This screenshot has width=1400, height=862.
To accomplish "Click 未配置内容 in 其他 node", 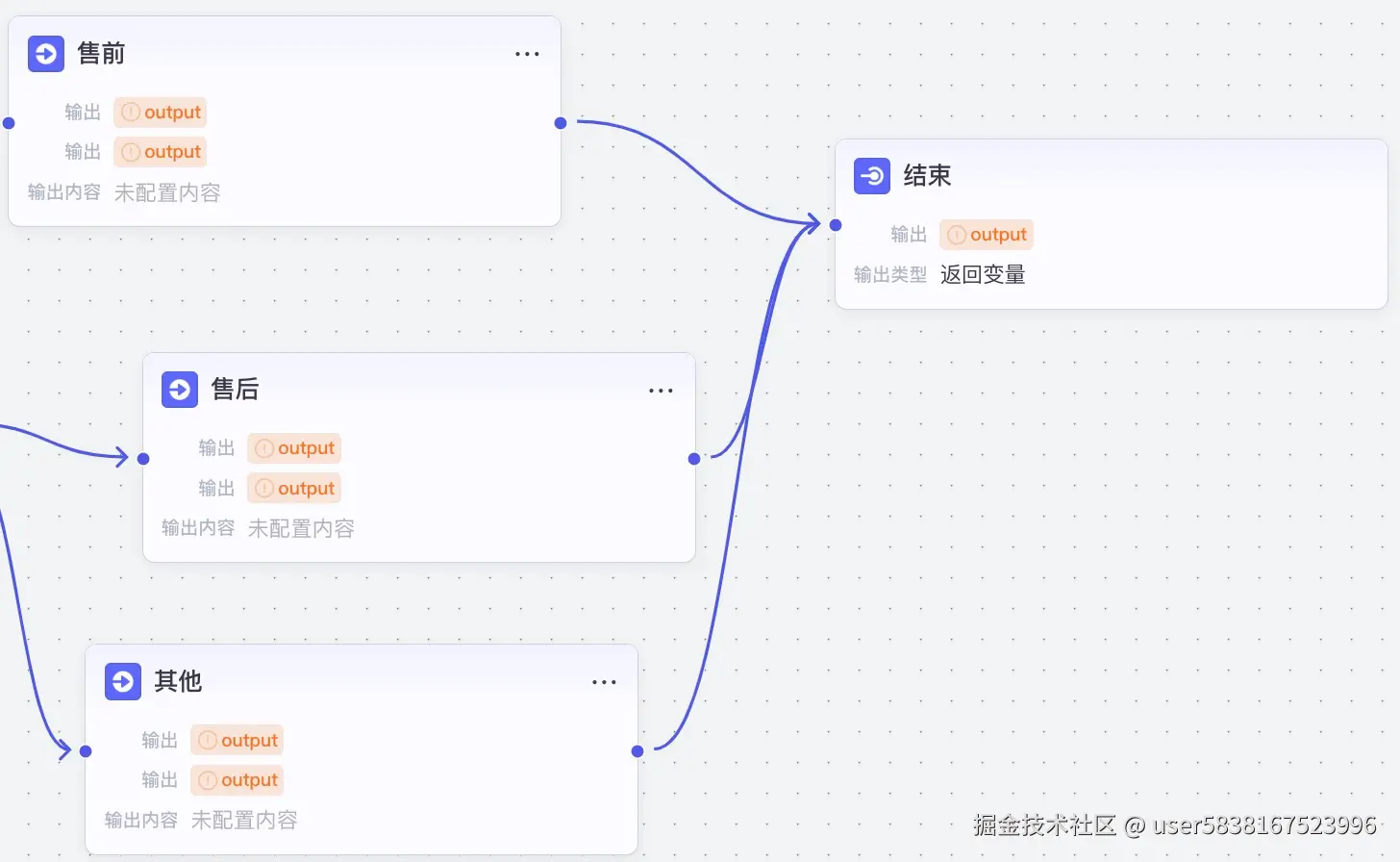I will click(x=244, y=821).
